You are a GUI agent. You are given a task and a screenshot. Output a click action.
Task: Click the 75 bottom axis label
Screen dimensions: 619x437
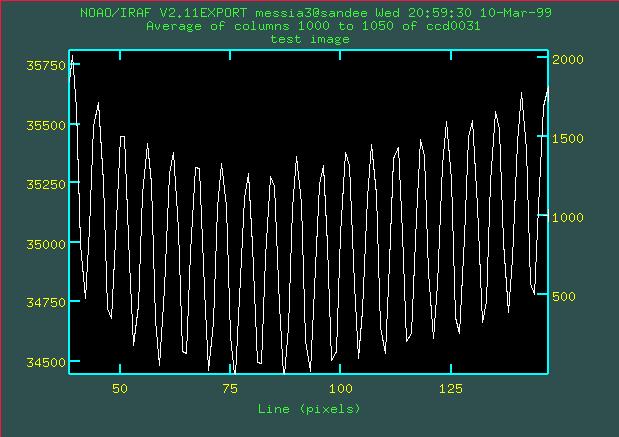[230, 389]
